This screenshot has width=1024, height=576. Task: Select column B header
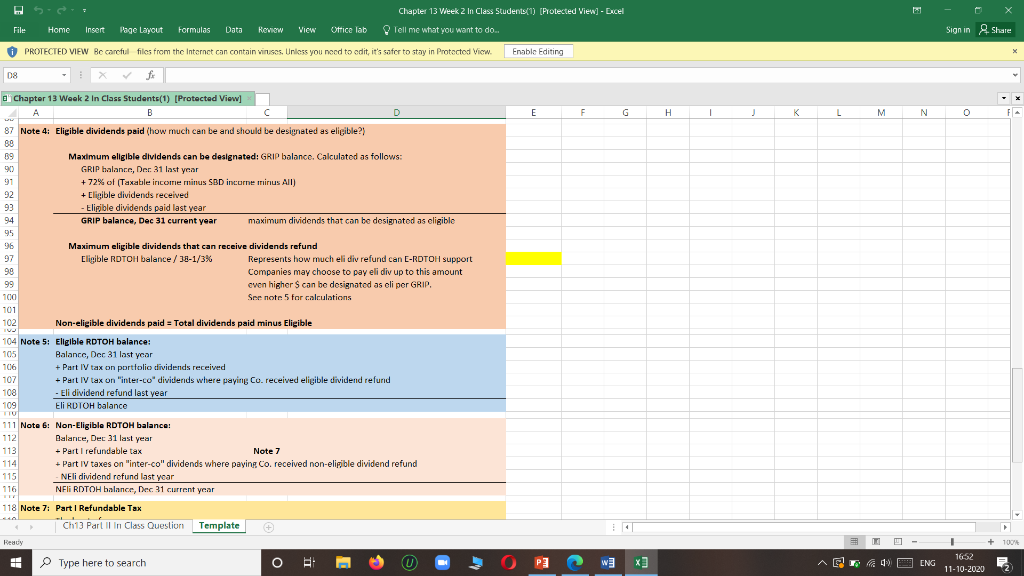(150, 113)
